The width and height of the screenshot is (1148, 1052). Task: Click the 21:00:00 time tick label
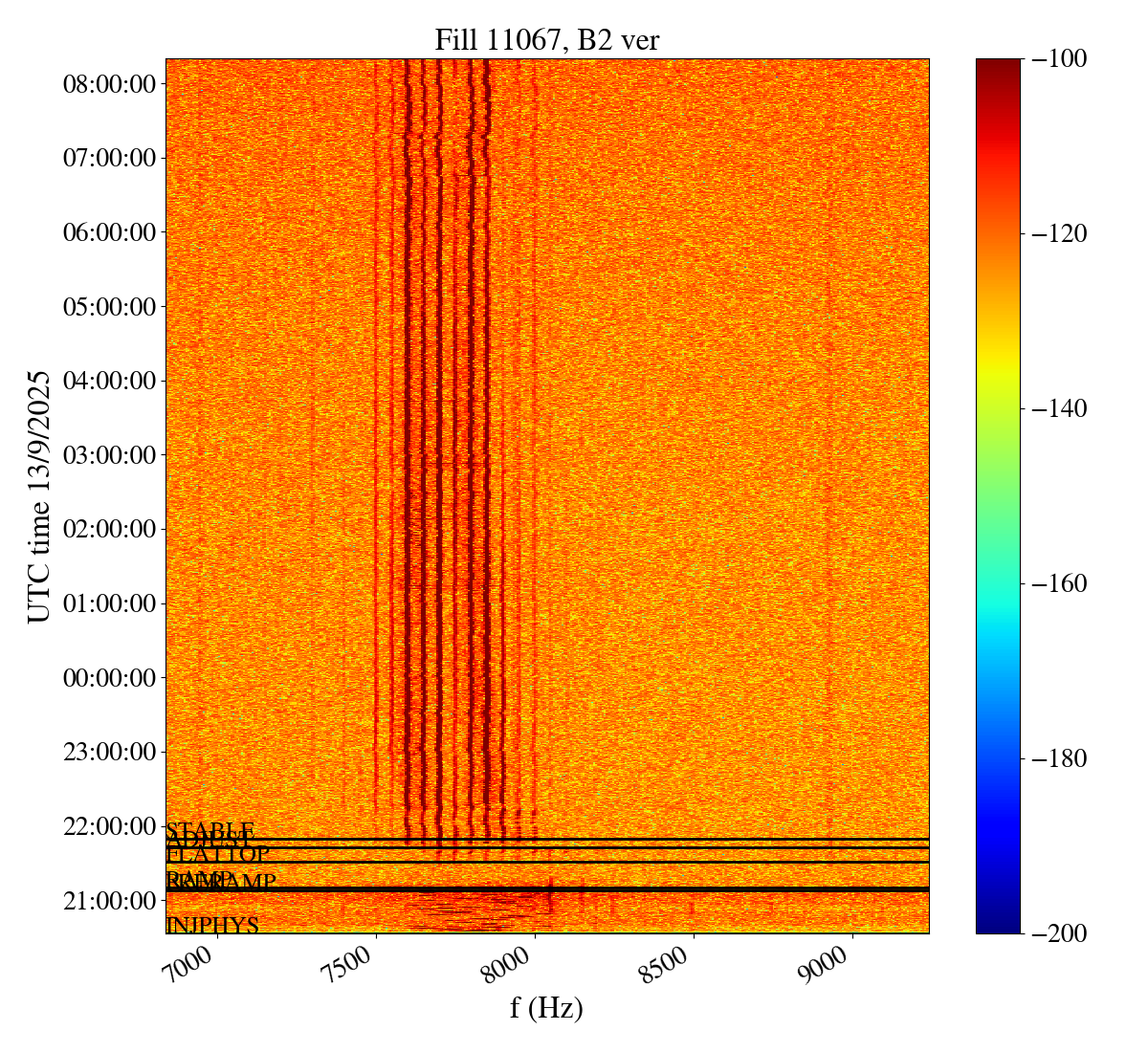109,901
